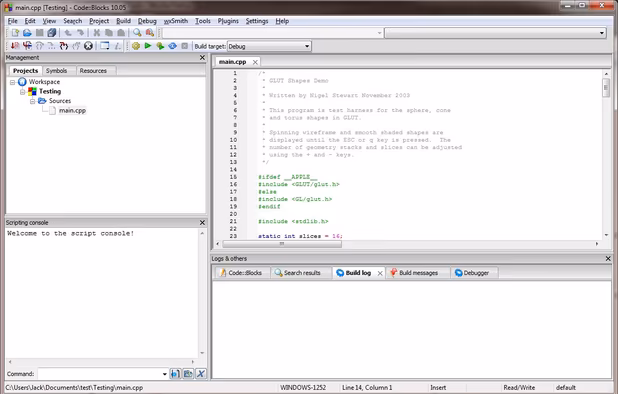Switch to the Search results tab
This screenshot has height=394, width=618.
(302, 273)
